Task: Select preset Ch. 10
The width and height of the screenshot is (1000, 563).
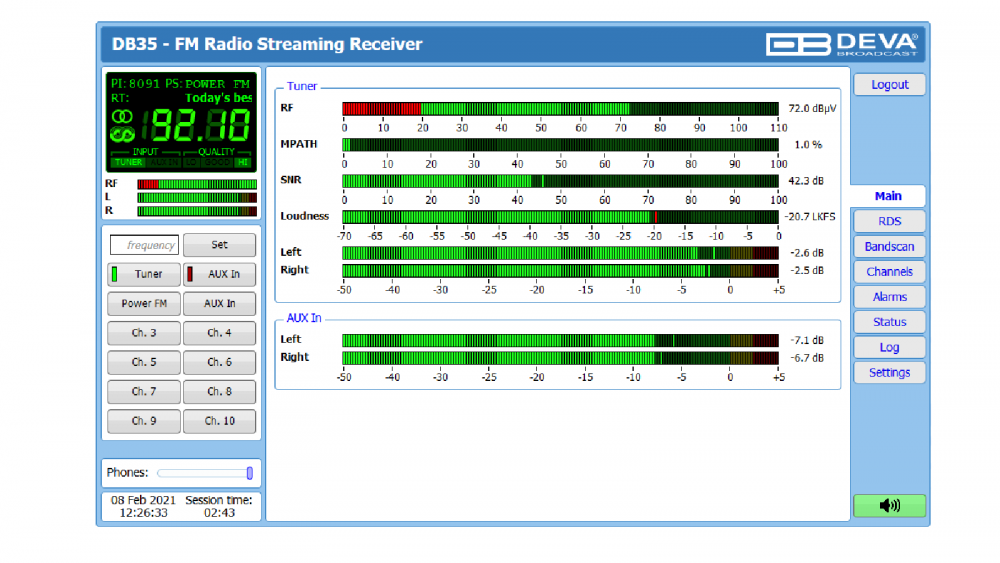Action: click(x=219, y=421)
